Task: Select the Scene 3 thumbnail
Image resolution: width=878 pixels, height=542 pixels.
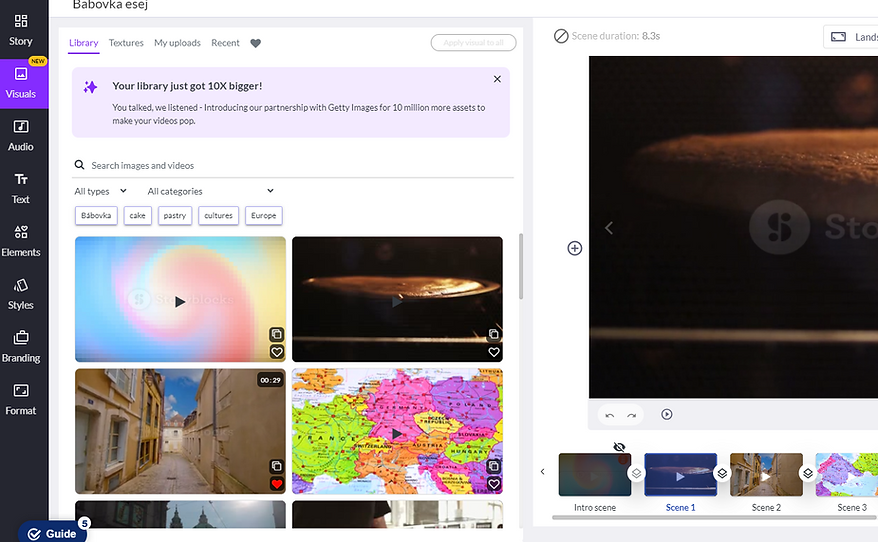Action: (x=847, y=475)
